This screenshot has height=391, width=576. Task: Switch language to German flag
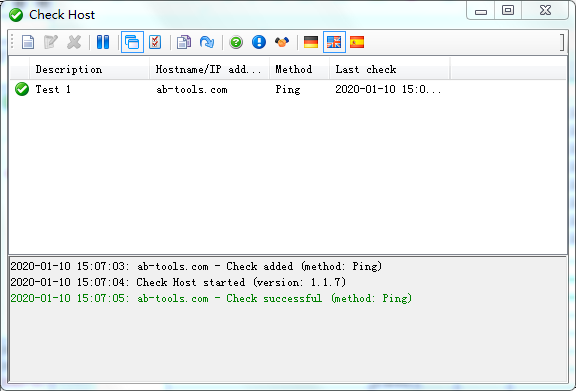pyautogui.click(x=311, y=42)
